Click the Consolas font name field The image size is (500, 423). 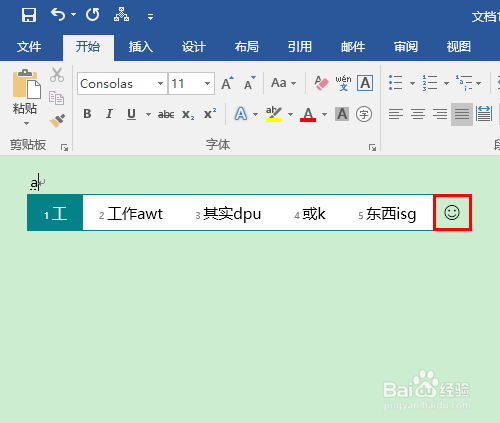pos(117,84)
